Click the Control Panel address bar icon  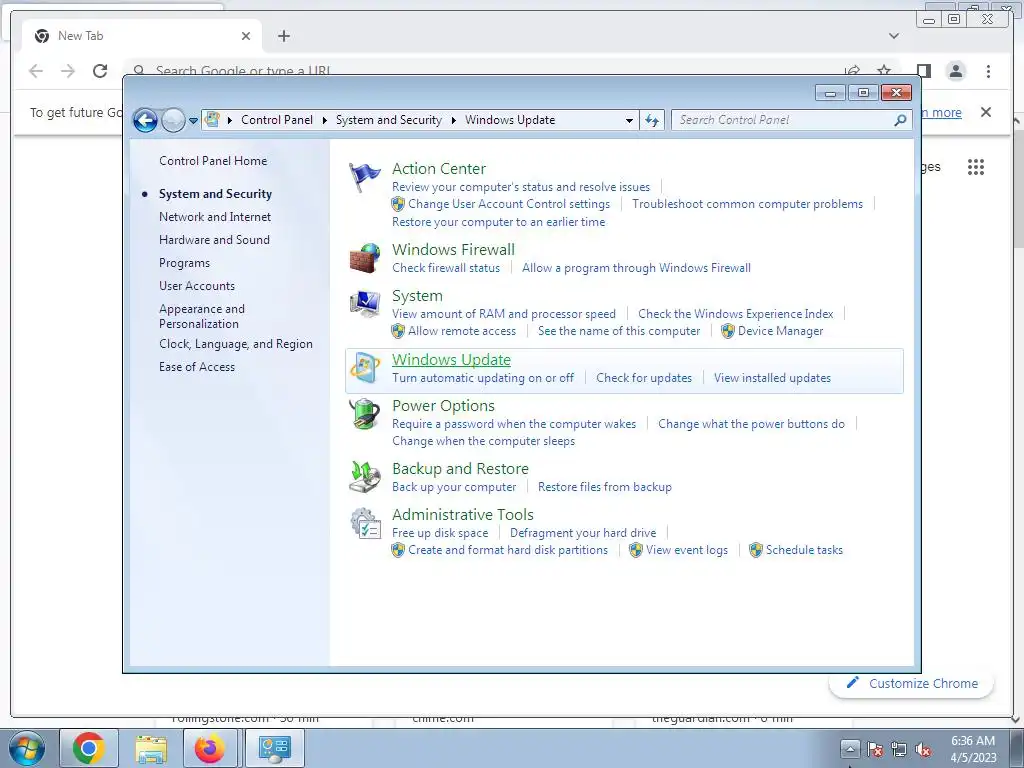212,120
